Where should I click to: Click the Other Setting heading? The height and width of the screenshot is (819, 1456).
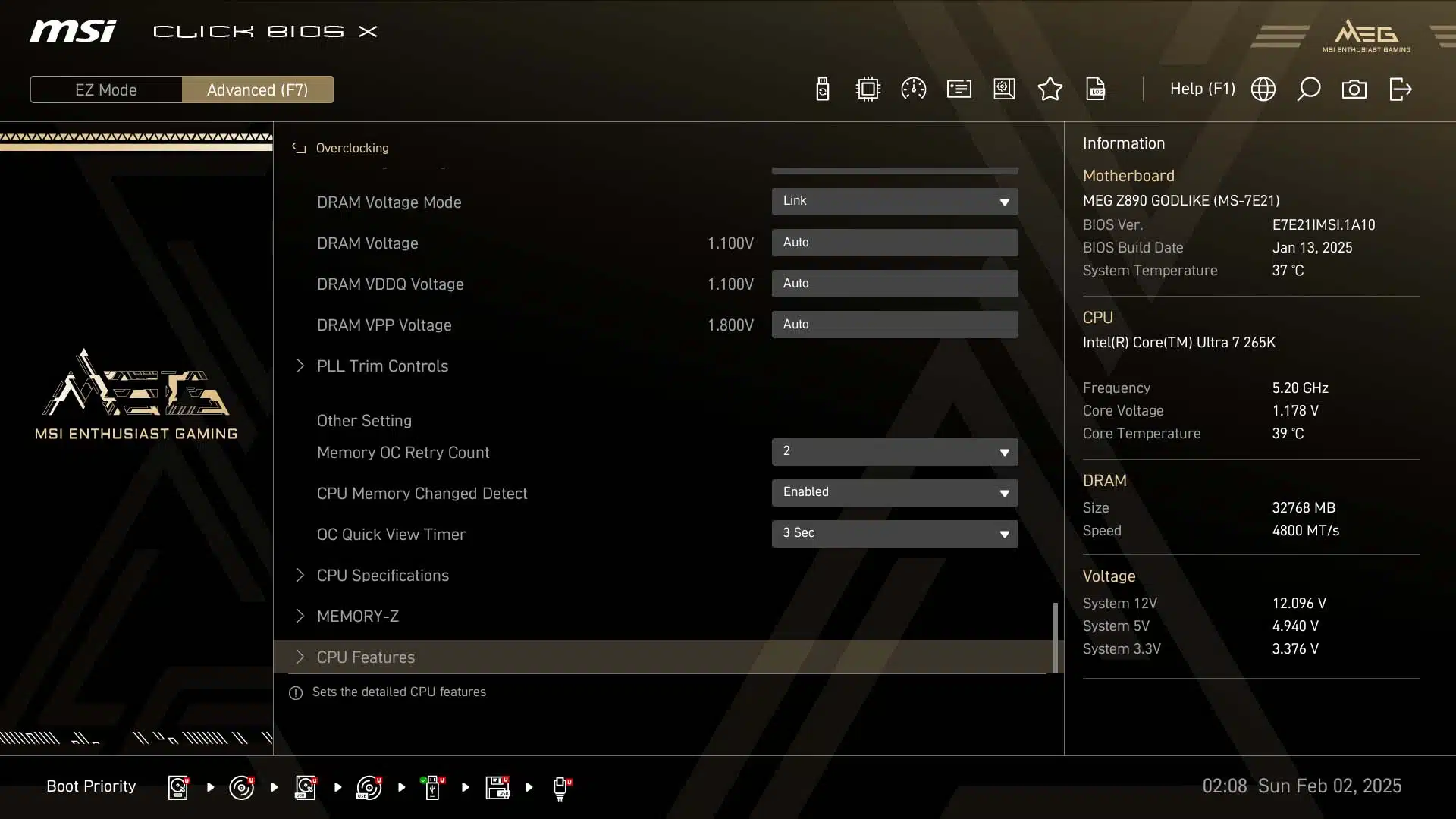(x=364, y=421)
